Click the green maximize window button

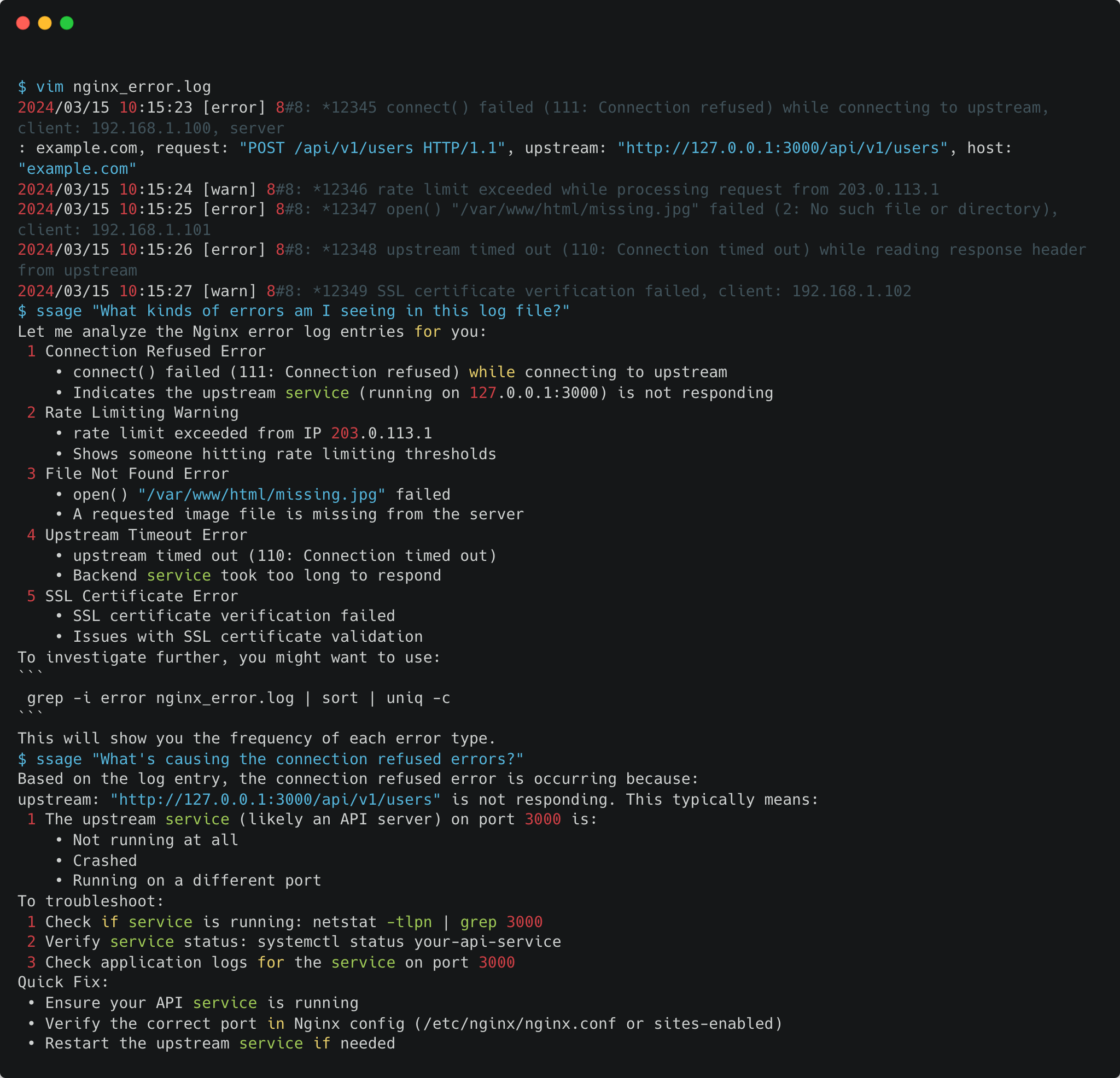(67, 23)
